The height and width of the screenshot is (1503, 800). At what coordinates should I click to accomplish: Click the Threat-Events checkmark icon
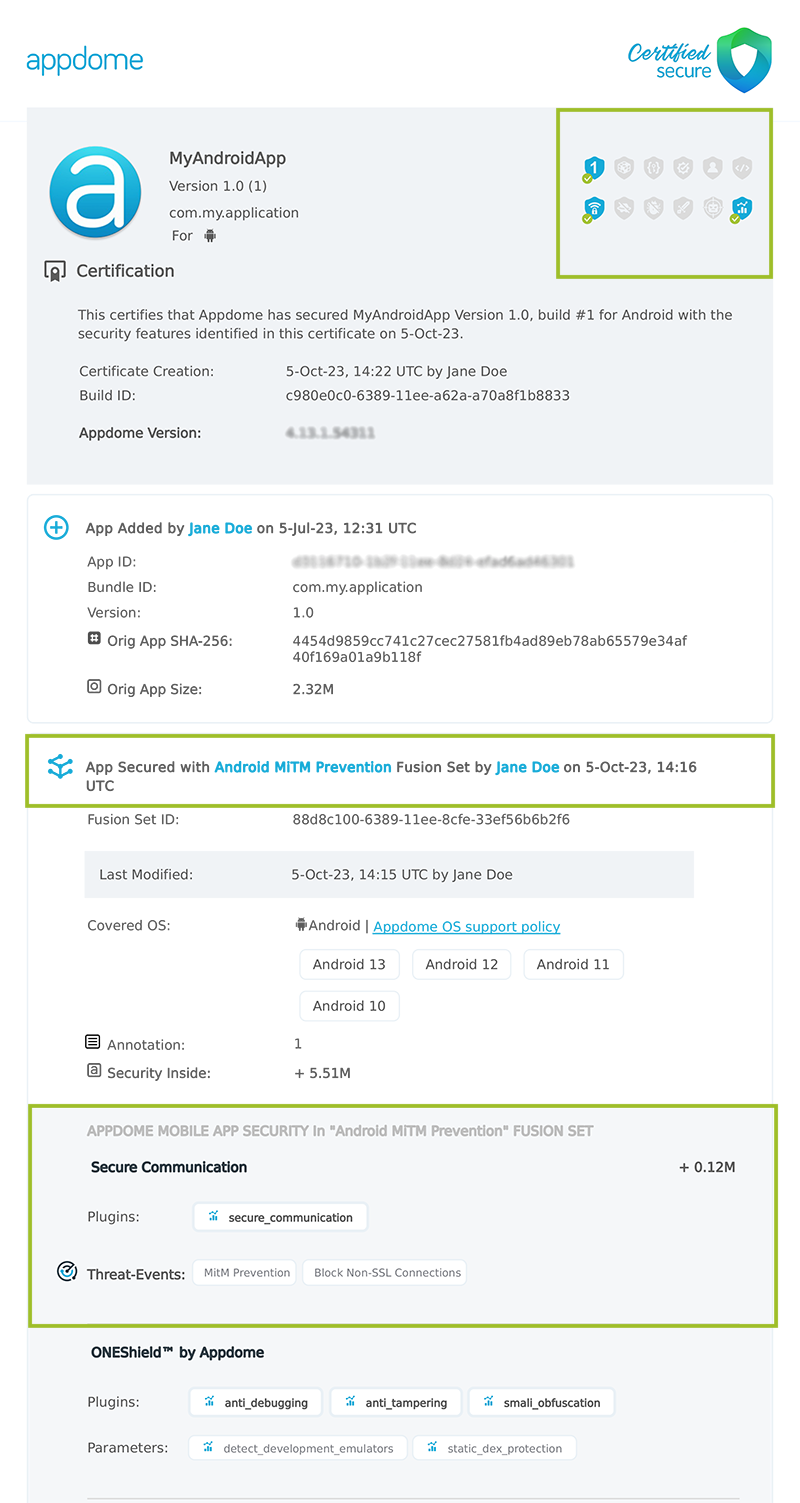coord(66,1271)
